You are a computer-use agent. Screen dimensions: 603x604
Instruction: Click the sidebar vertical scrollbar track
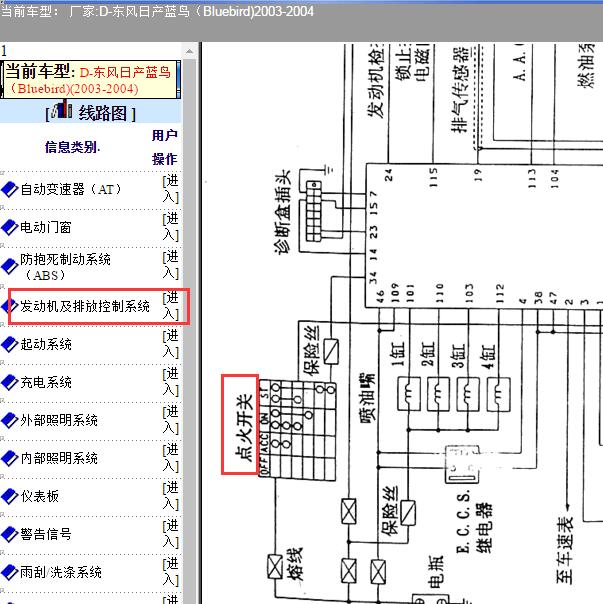tap(189, 331)
